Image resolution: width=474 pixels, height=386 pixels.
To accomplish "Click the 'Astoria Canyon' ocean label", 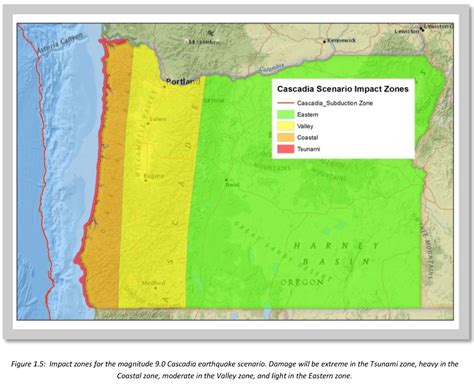I will coord(59,43).
